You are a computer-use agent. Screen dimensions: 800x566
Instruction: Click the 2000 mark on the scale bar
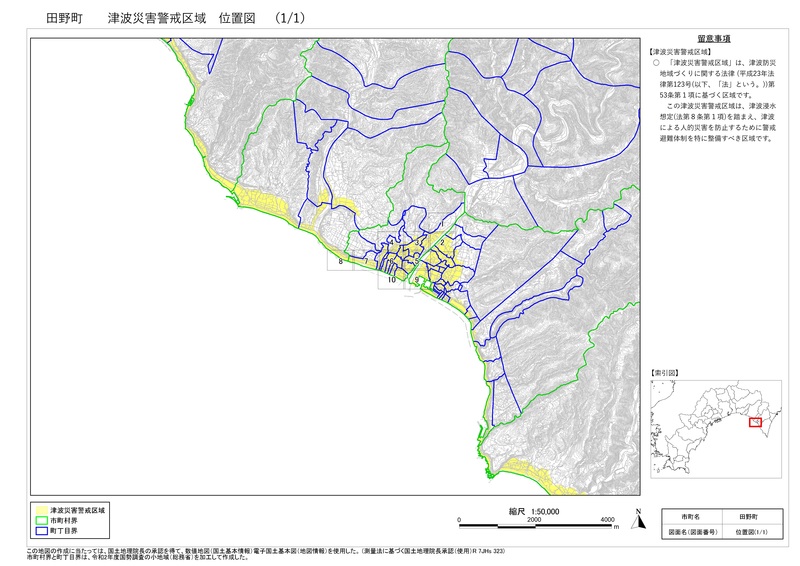pos(534,521)
